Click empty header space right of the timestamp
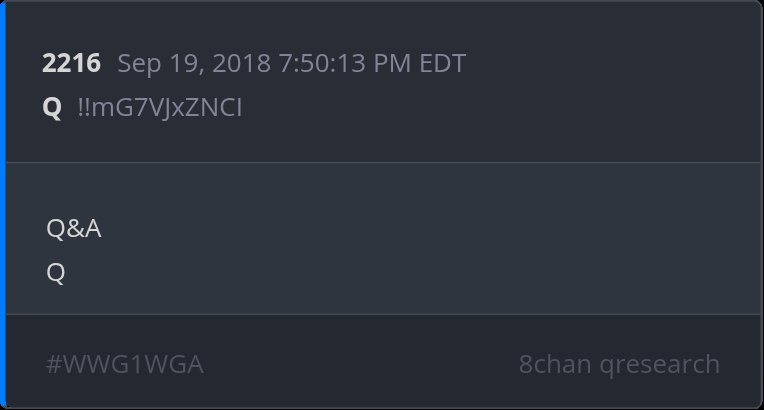 (x=600, y=64)
